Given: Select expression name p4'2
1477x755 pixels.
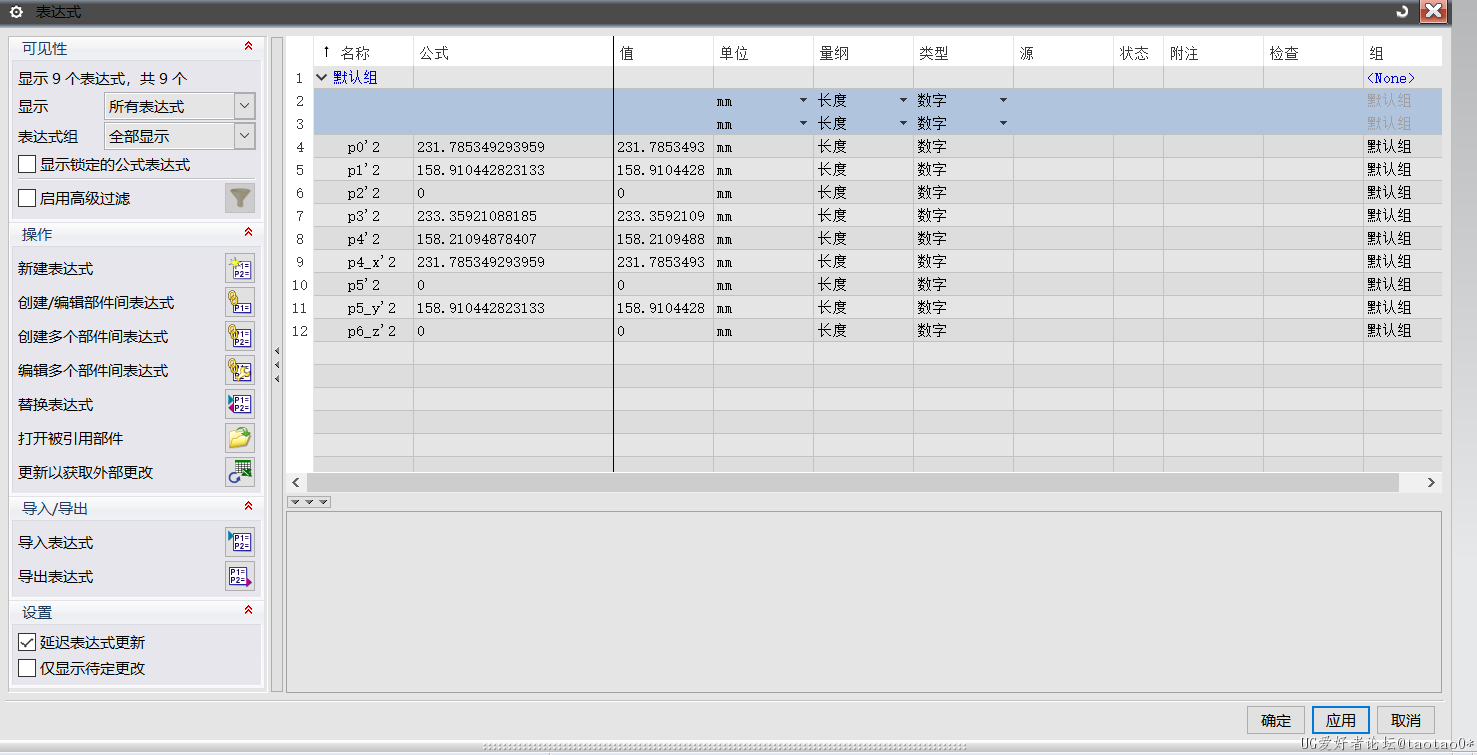Looking at the screenshot, I should (x=364, y=239).
